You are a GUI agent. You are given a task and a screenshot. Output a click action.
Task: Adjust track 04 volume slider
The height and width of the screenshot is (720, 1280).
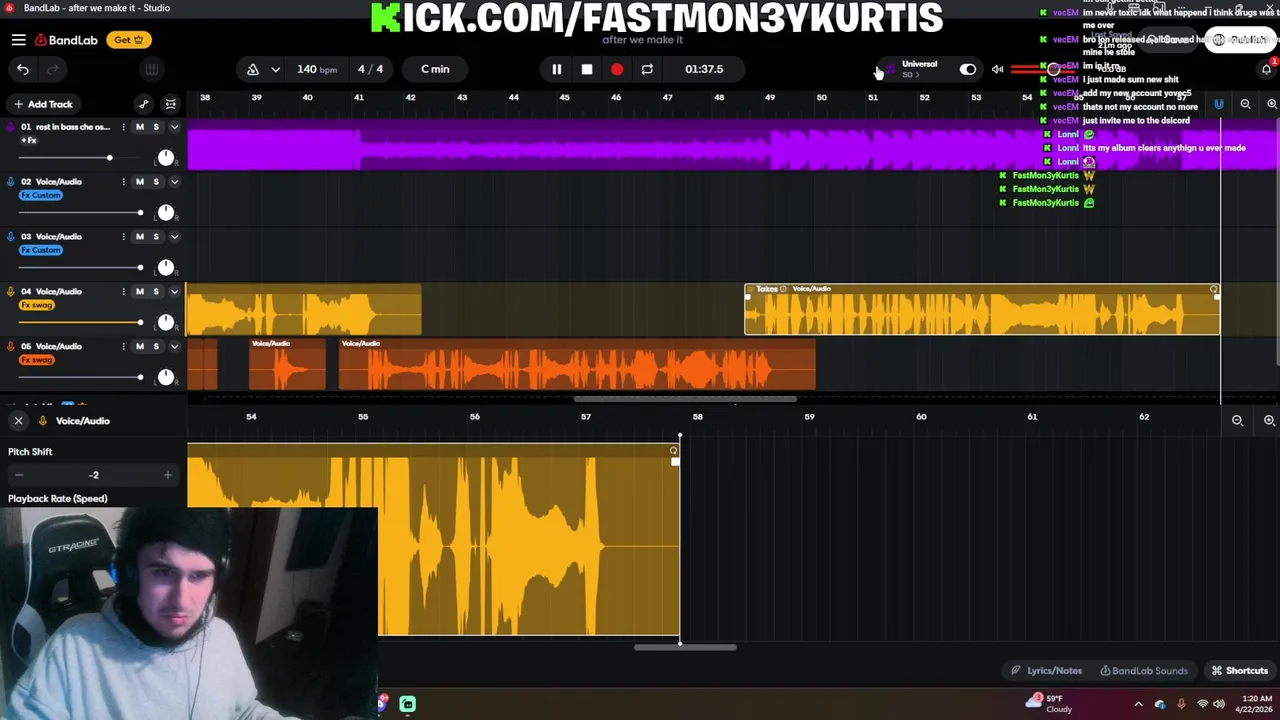point(79,322)
